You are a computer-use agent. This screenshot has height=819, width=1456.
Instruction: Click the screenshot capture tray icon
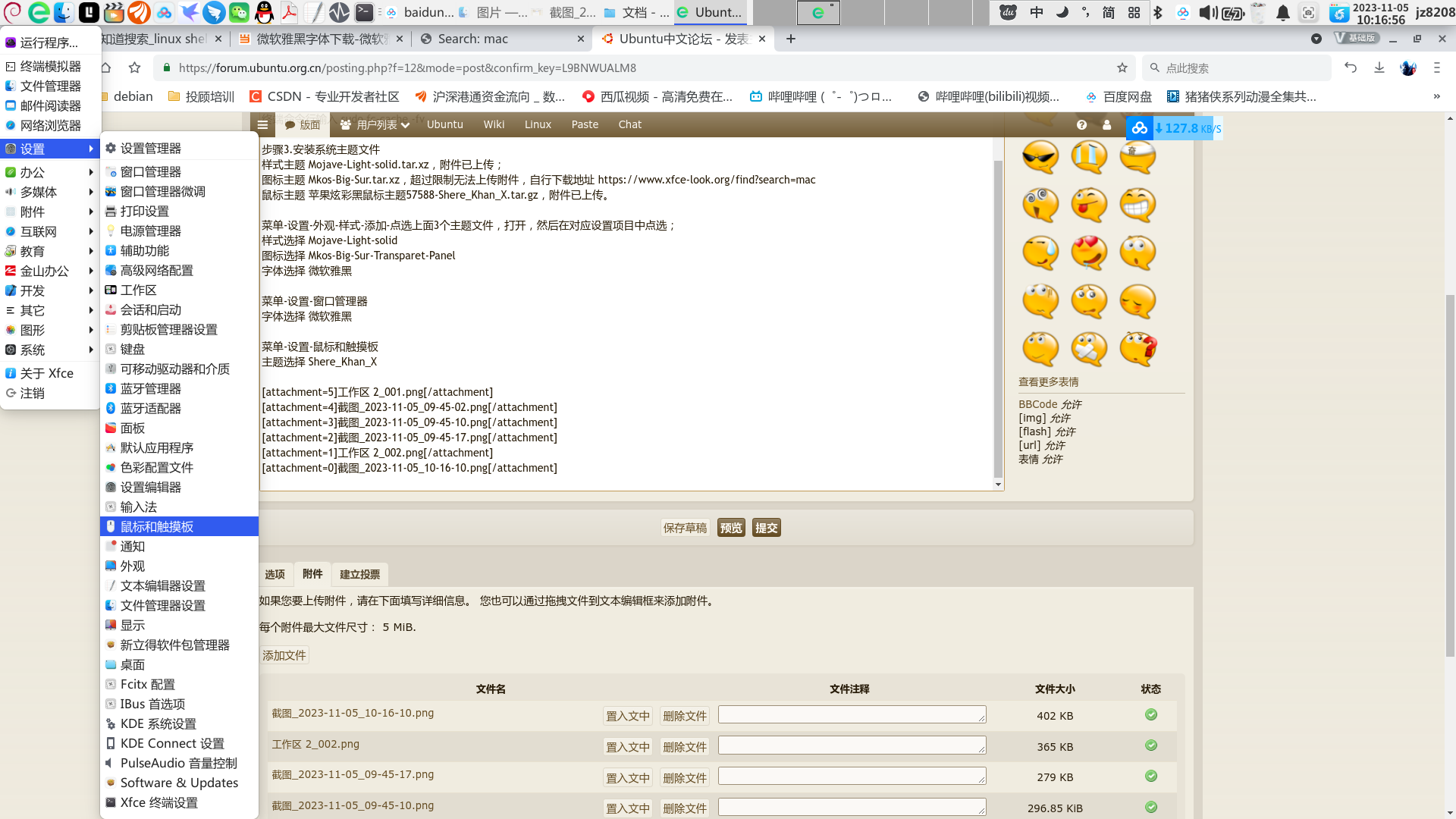(1308, 12)
